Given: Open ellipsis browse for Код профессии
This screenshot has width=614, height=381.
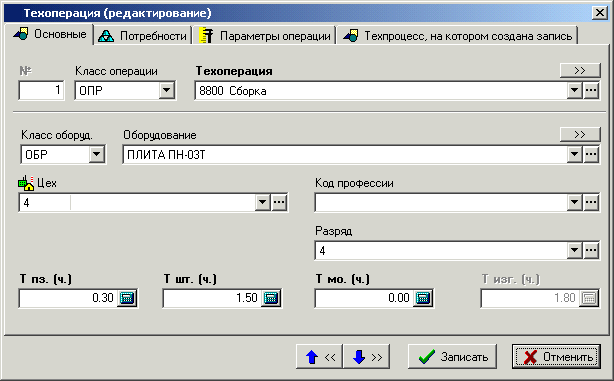Looking at the screenshot, I should [x=591, y=202].
